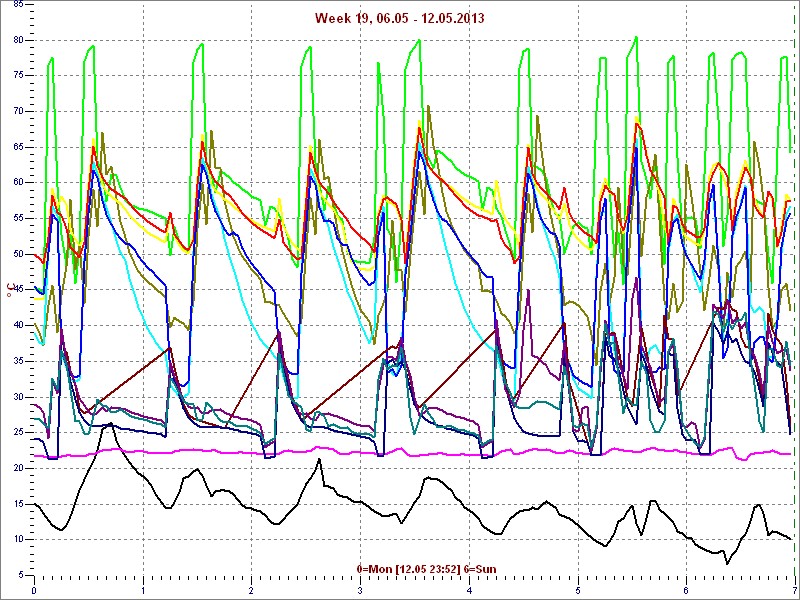
Task: Click day-axis label '2'
Action: click(x=252, y=591)
